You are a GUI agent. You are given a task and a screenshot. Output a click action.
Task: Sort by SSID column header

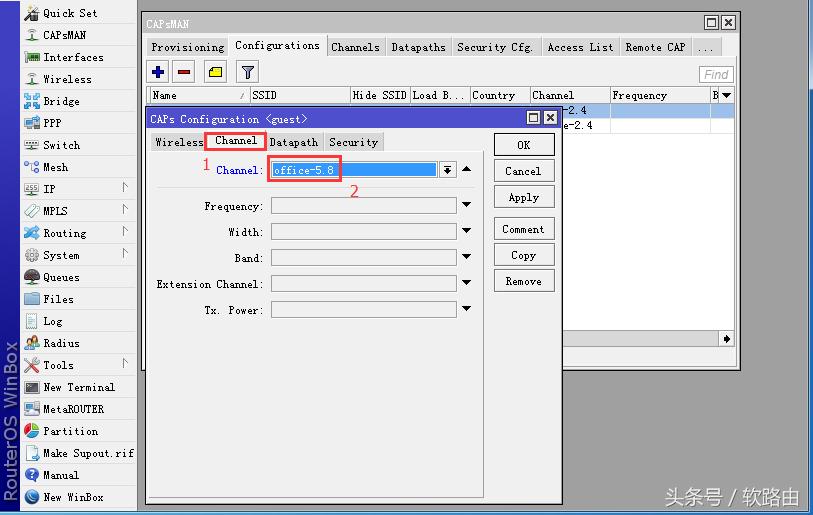point(300,95)
